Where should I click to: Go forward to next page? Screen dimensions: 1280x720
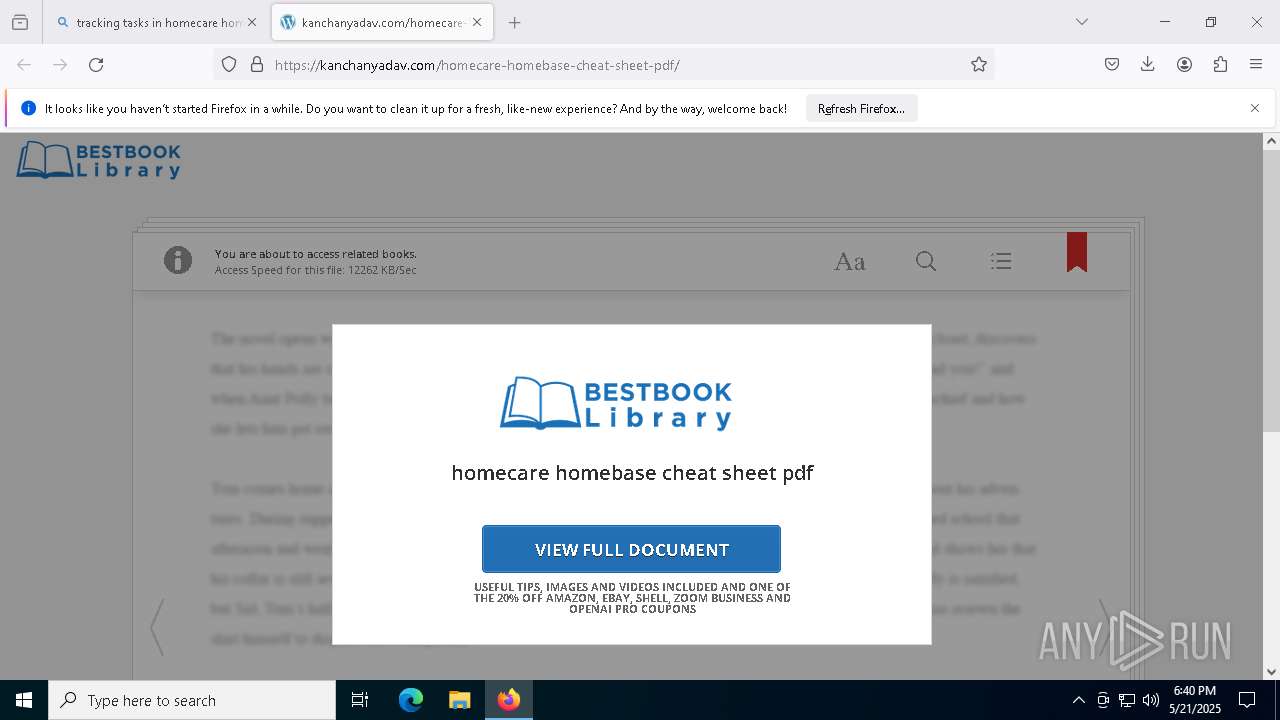tap(60, 65)
